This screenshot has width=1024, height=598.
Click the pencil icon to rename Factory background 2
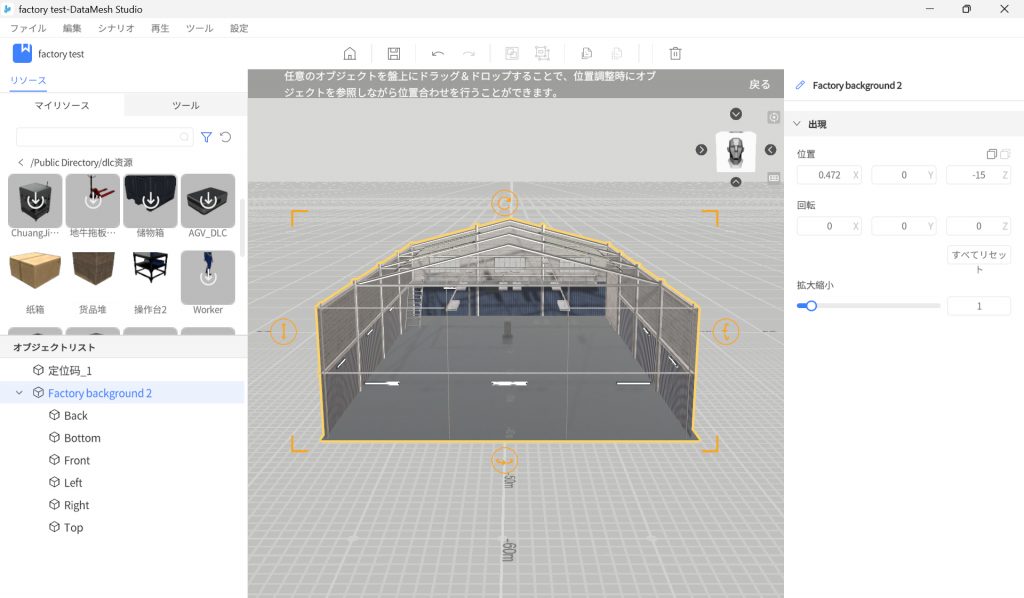[x=800, y=86]
